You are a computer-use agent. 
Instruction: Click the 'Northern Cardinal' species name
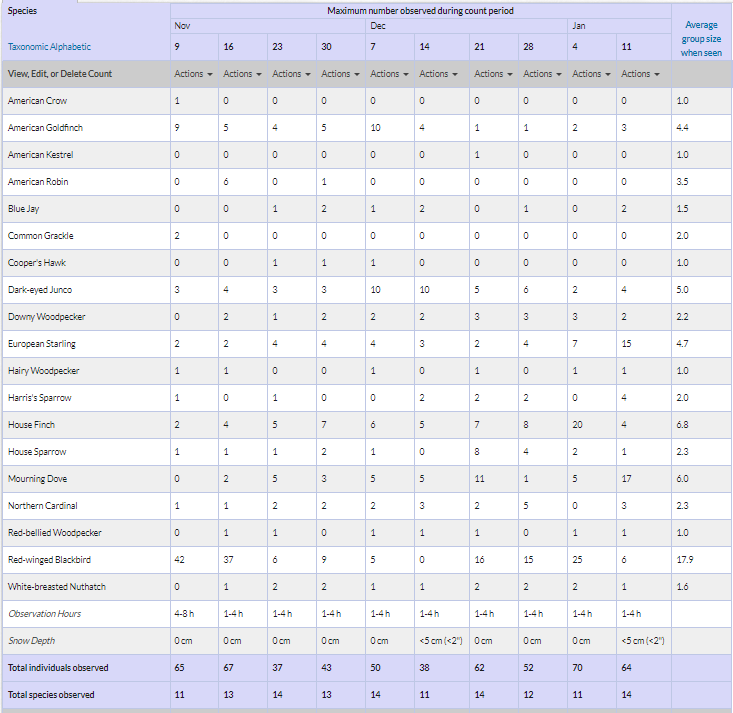[x=43, y=506]
